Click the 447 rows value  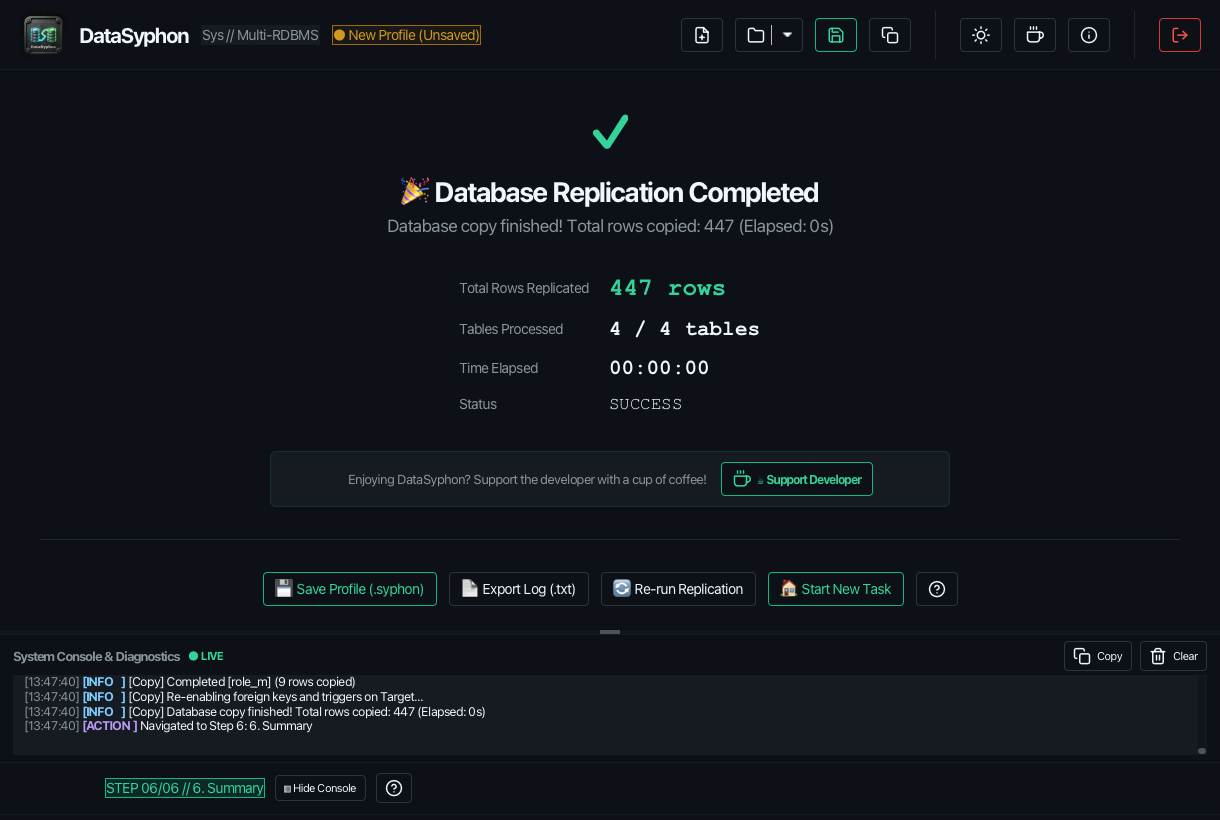668,288
